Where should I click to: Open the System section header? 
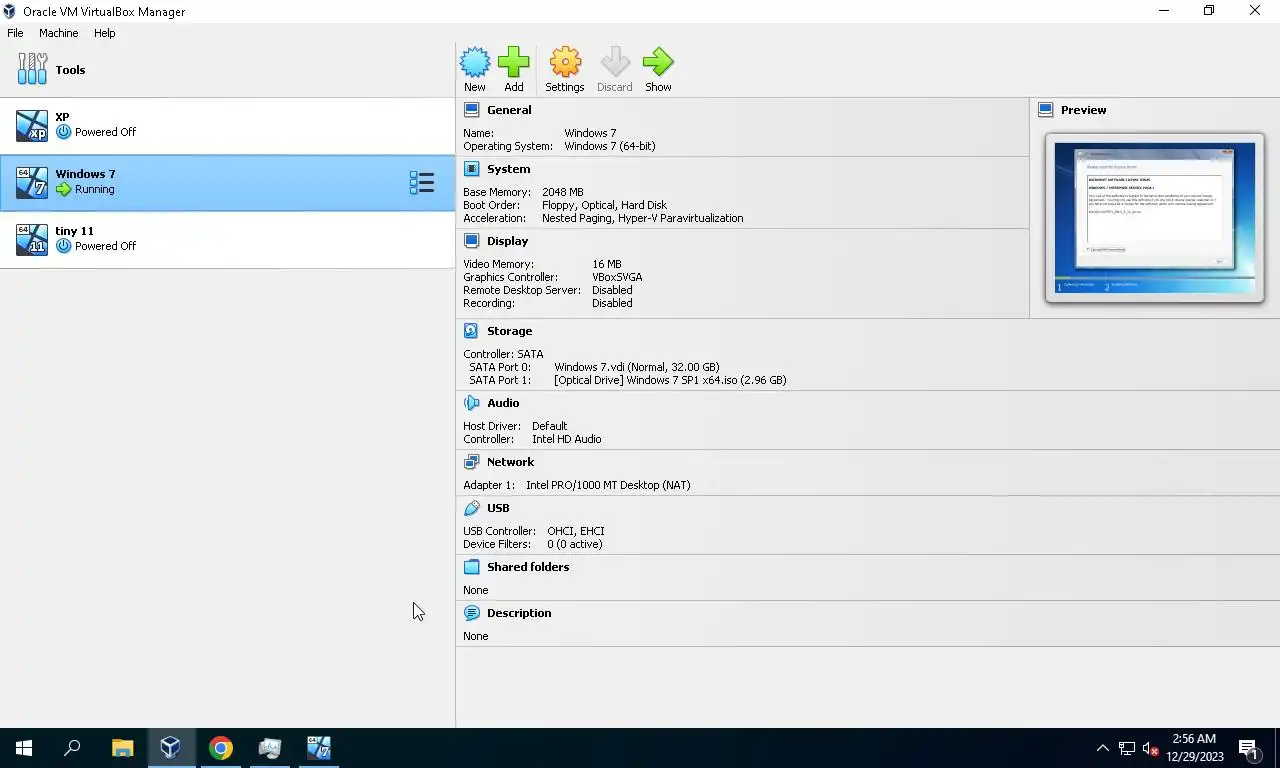[x=509, y=169]
